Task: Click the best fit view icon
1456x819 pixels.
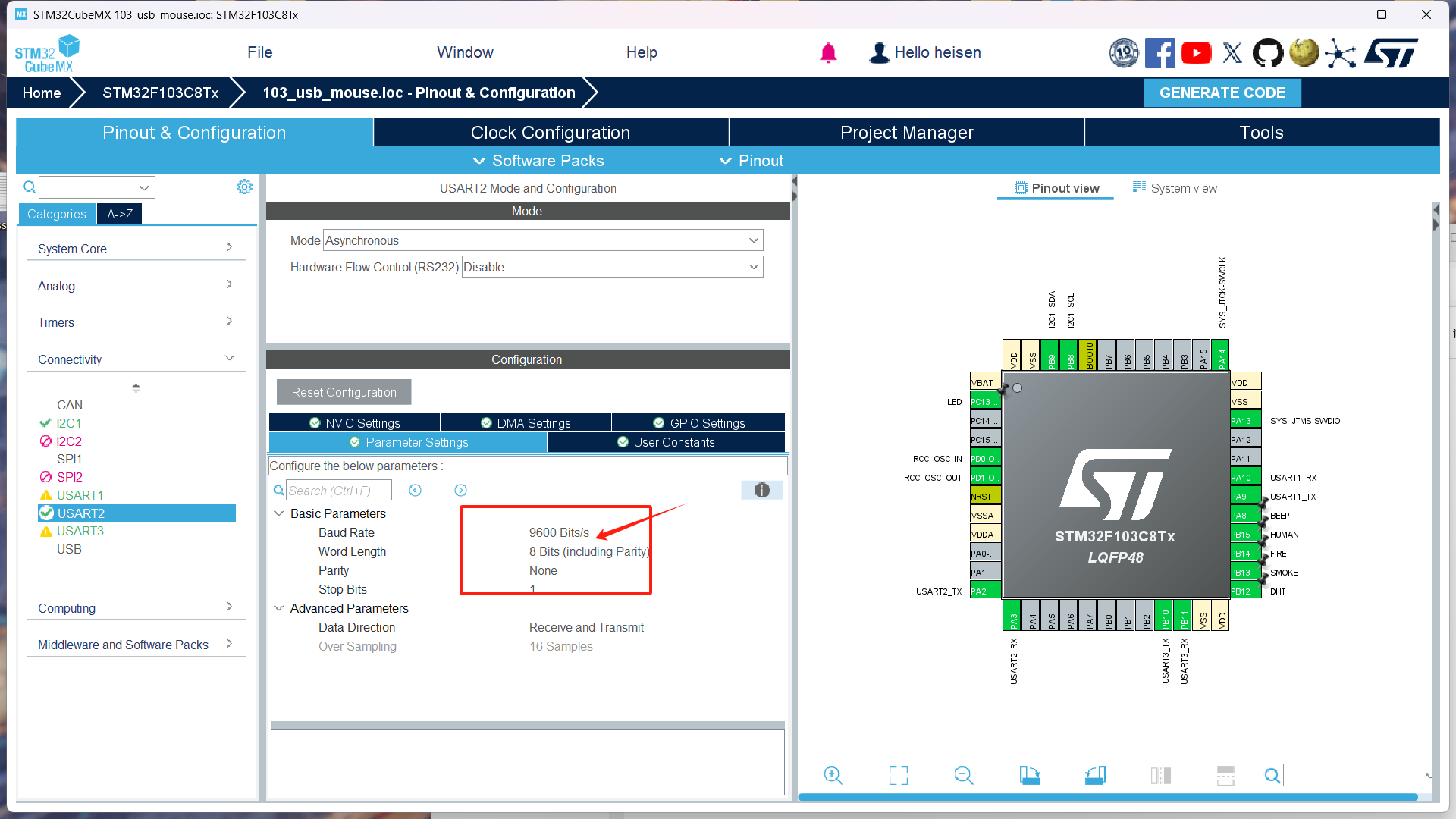Action: [x=898, y=775]
